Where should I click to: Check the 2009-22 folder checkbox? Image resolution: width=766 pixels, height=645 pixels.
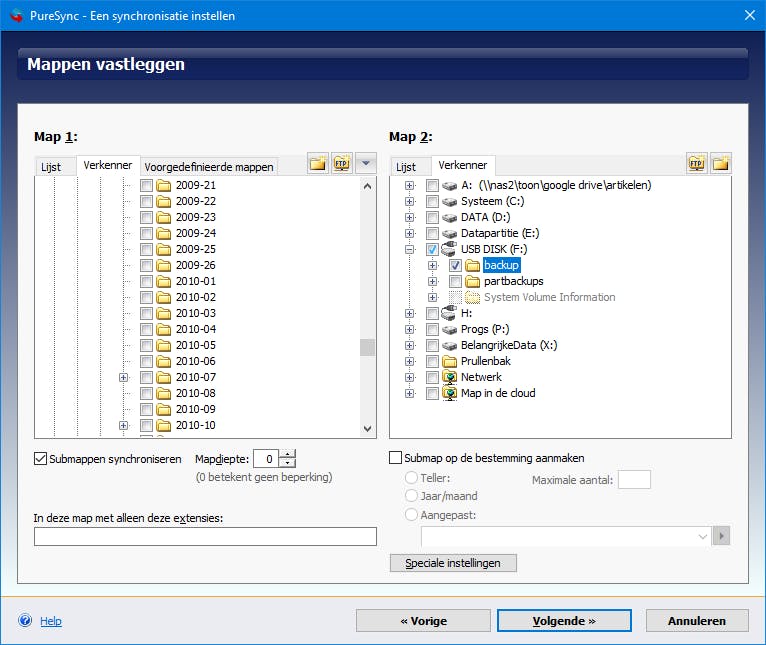pyautogui.click(x=146, y=201)
